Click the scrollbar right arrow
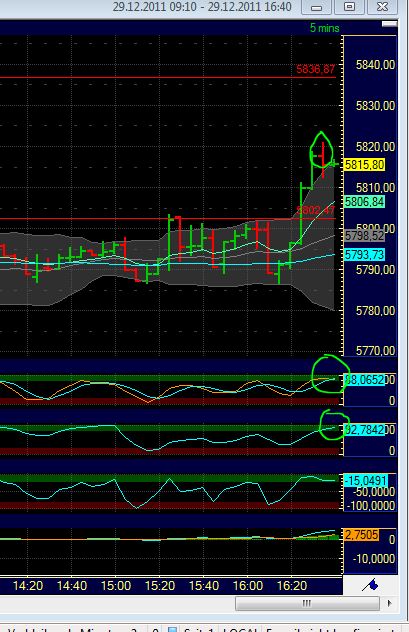Image resolution: width=409 pixels, height=632 pixels. pyautogui.click(x=390, y=603)
